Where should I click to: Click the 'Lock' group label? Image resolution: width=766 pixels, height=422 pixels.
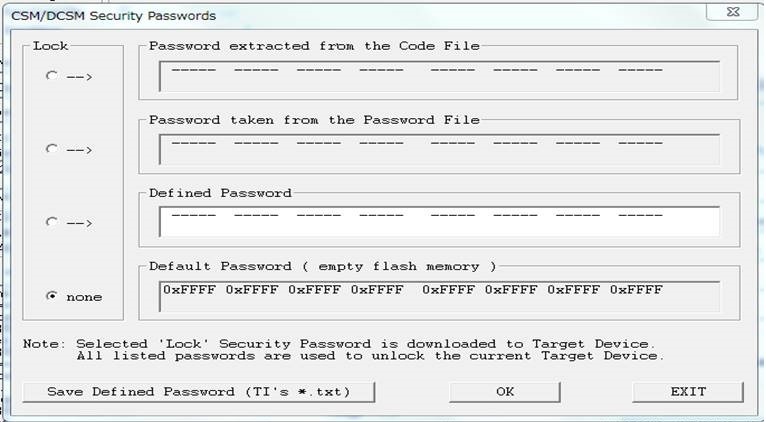(49, 45)
